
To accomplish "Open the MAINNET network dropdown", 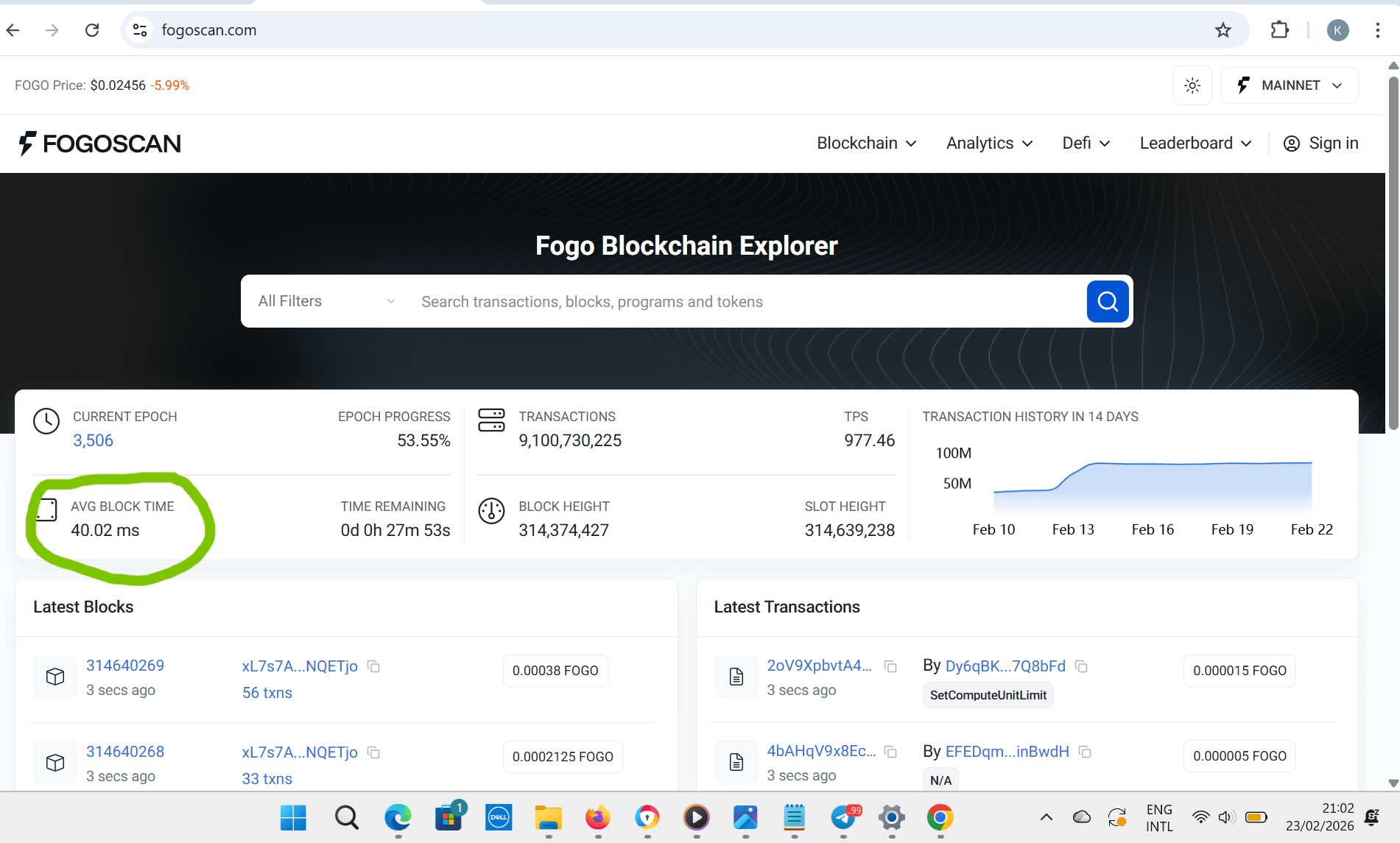I will pos(1290,85).
